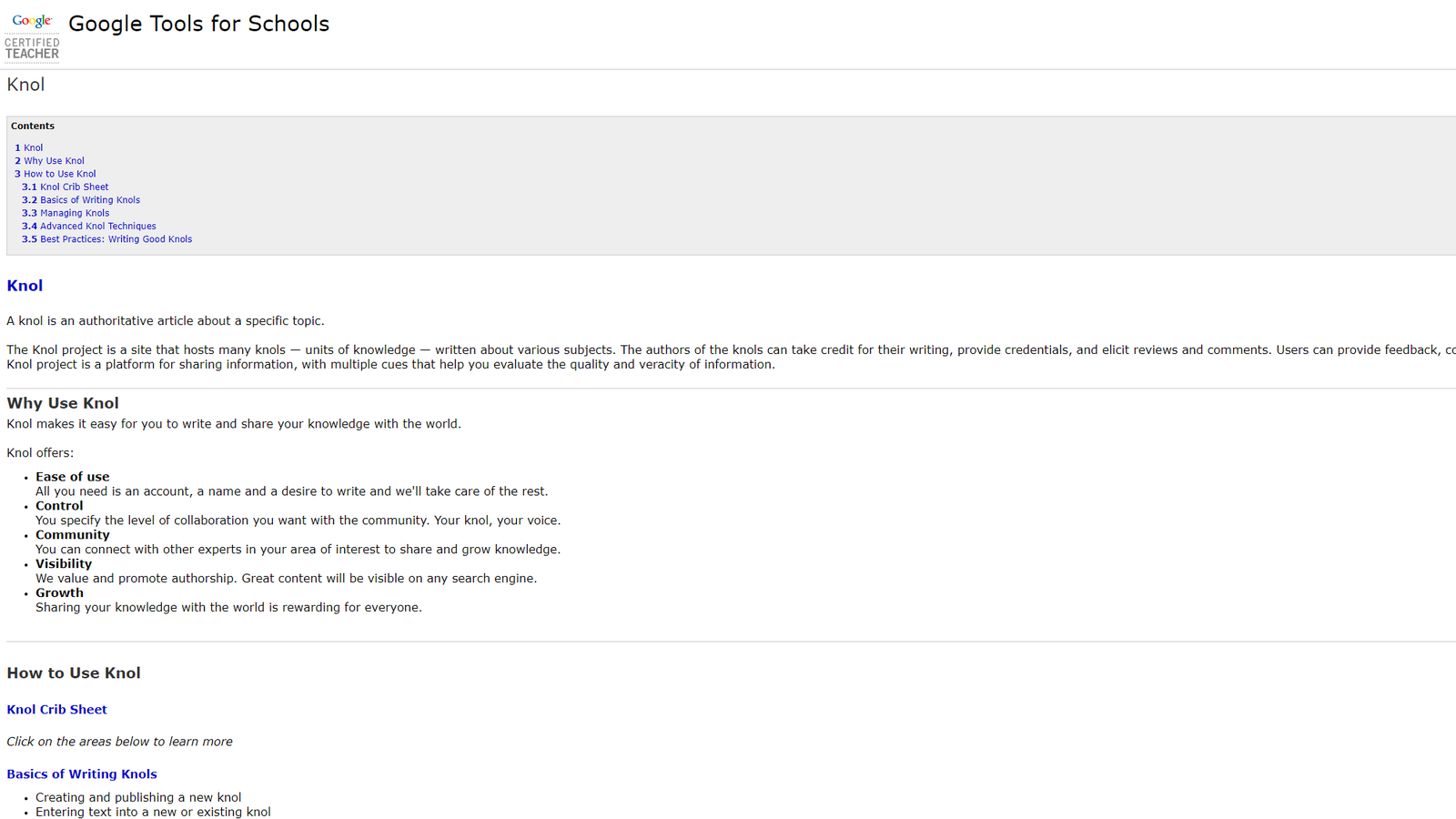1456x819 pixels.
Task: Click the blue 'Knol' section heading
Action: coord(25,286)
